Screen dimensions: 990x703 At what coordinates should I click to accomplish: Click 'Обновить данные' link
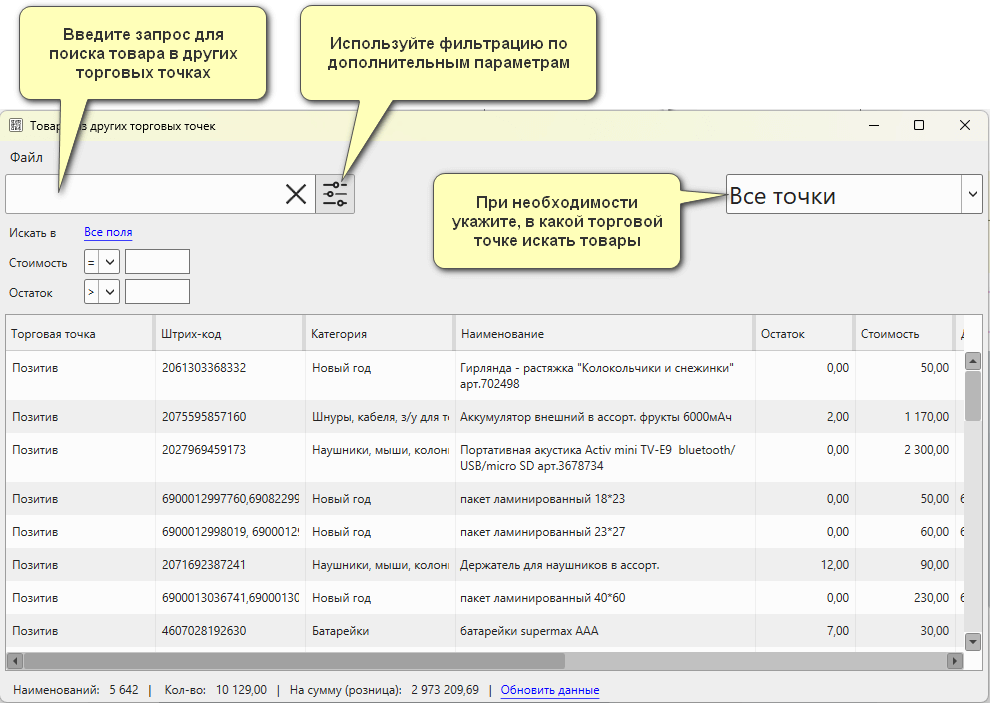549,690
